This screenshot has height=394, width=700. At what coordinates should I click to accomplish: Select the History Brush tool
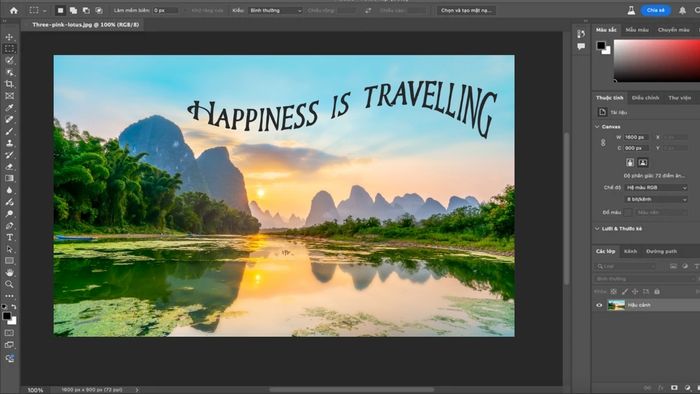9,155
